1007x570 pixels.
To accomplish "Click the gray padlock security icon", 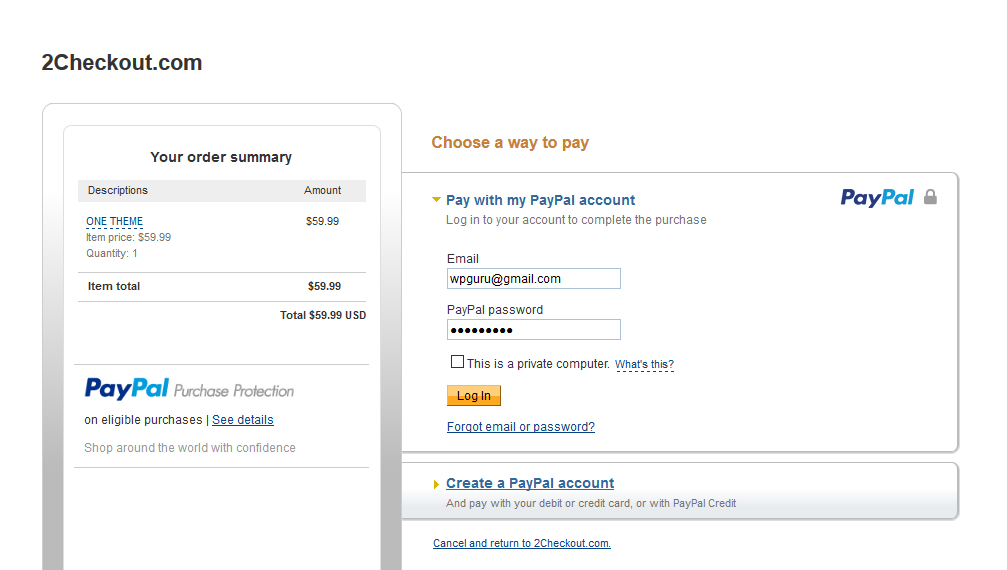I will pyautogui.click(x=930, y=197).
